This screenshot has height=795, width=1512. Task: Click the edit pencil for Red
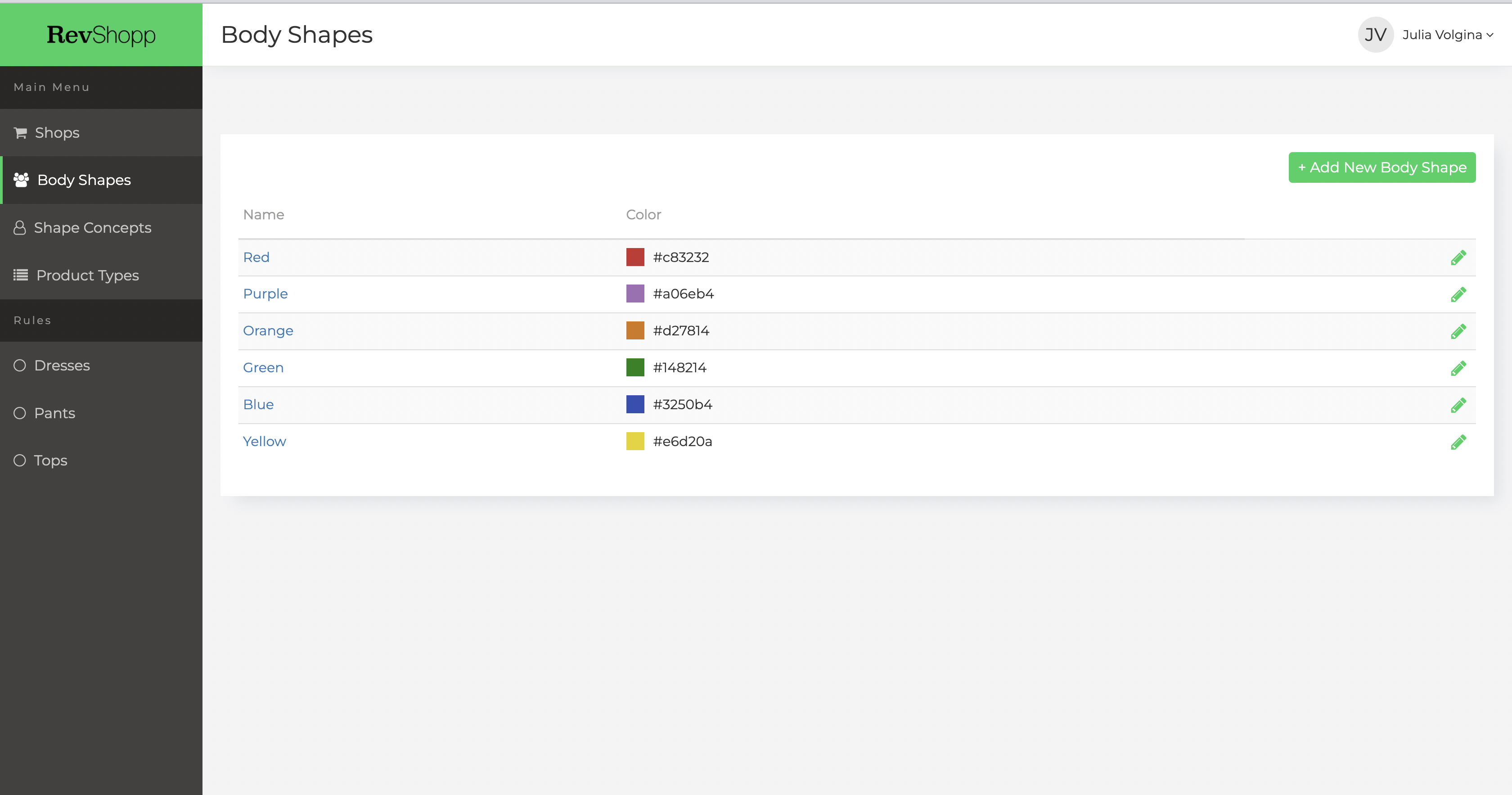click(x=1458, y=258)
